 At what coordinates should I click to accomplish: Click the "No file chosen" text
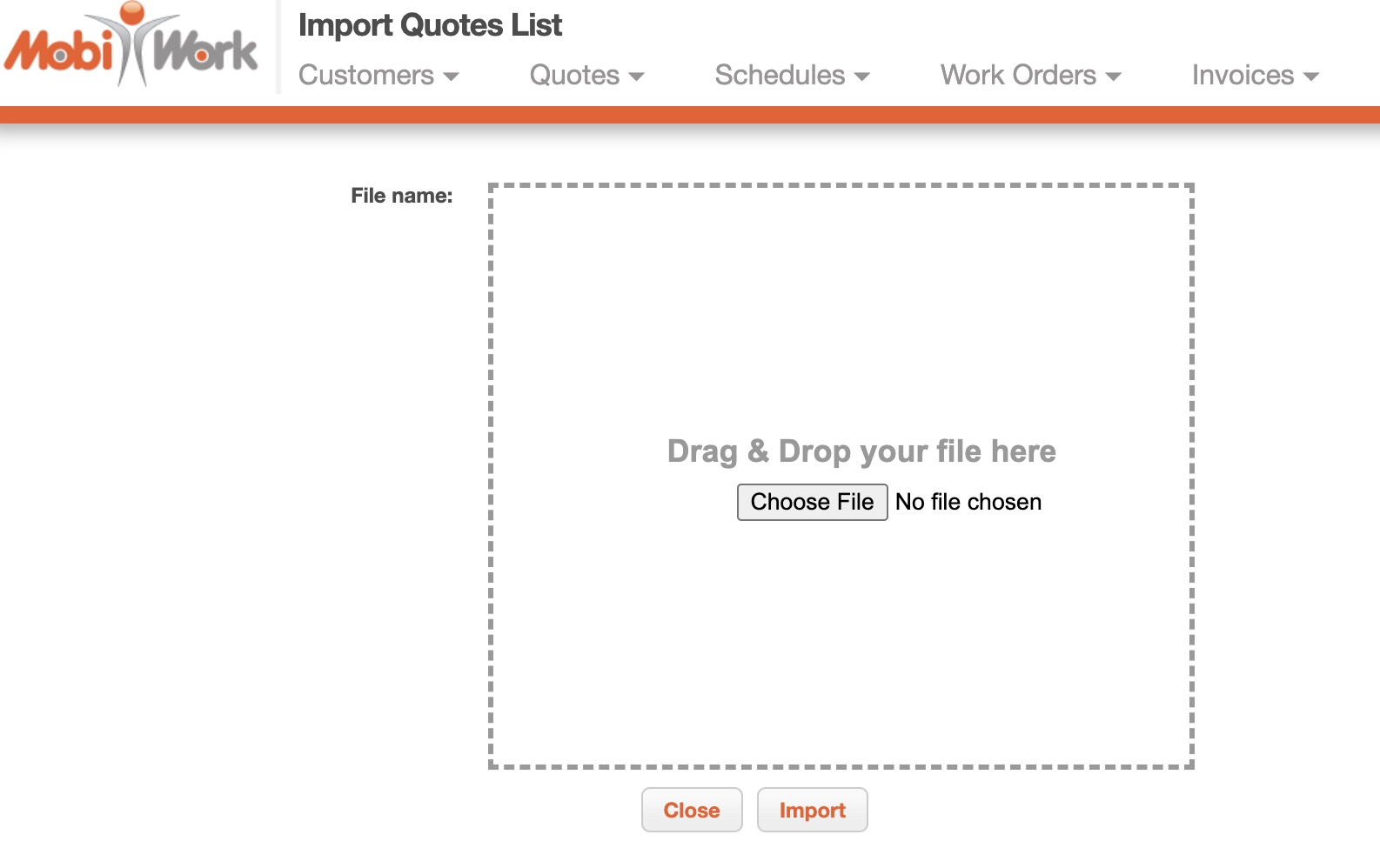pyautogui.click(x=968, y=502)
